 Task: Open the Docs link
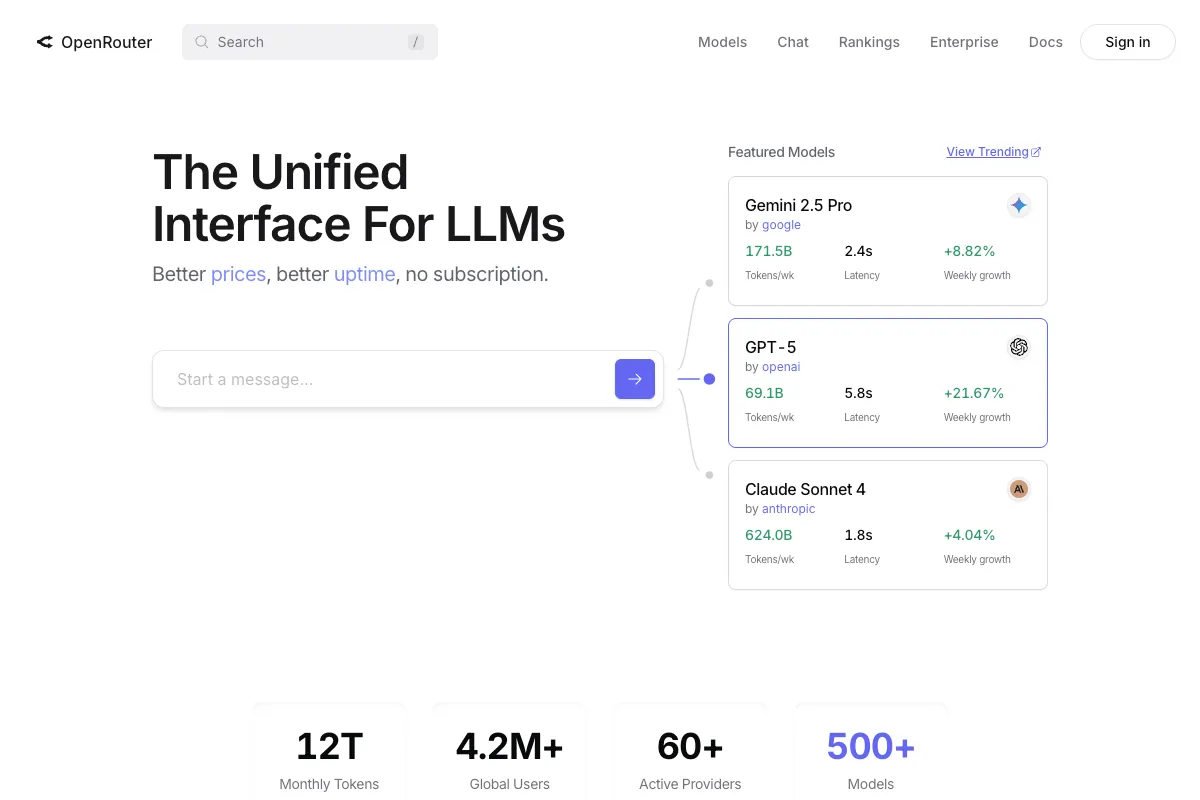pos(1045,42)
